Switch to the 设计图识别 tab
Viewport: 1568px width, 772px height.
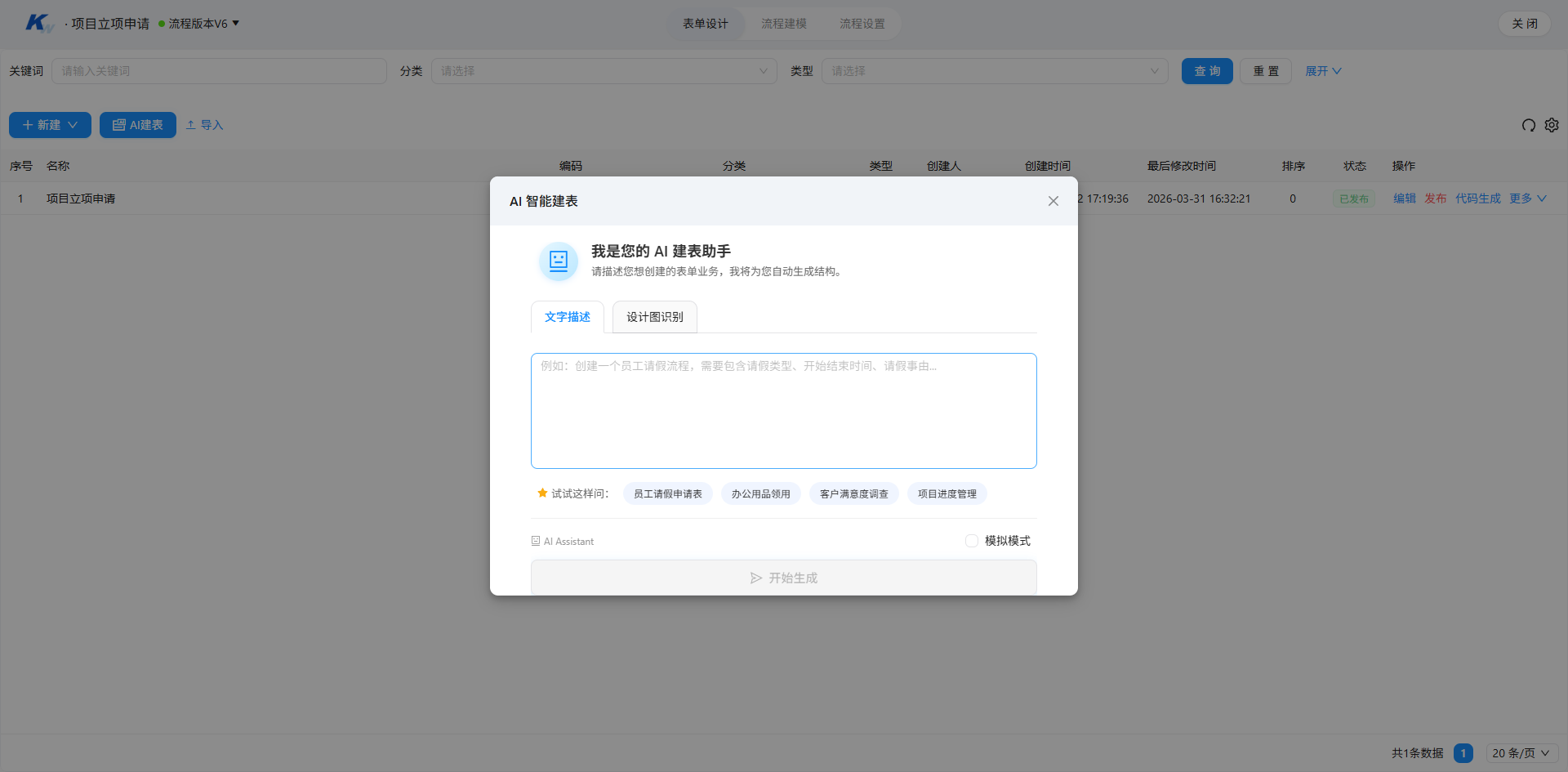[x=655, y=317]
